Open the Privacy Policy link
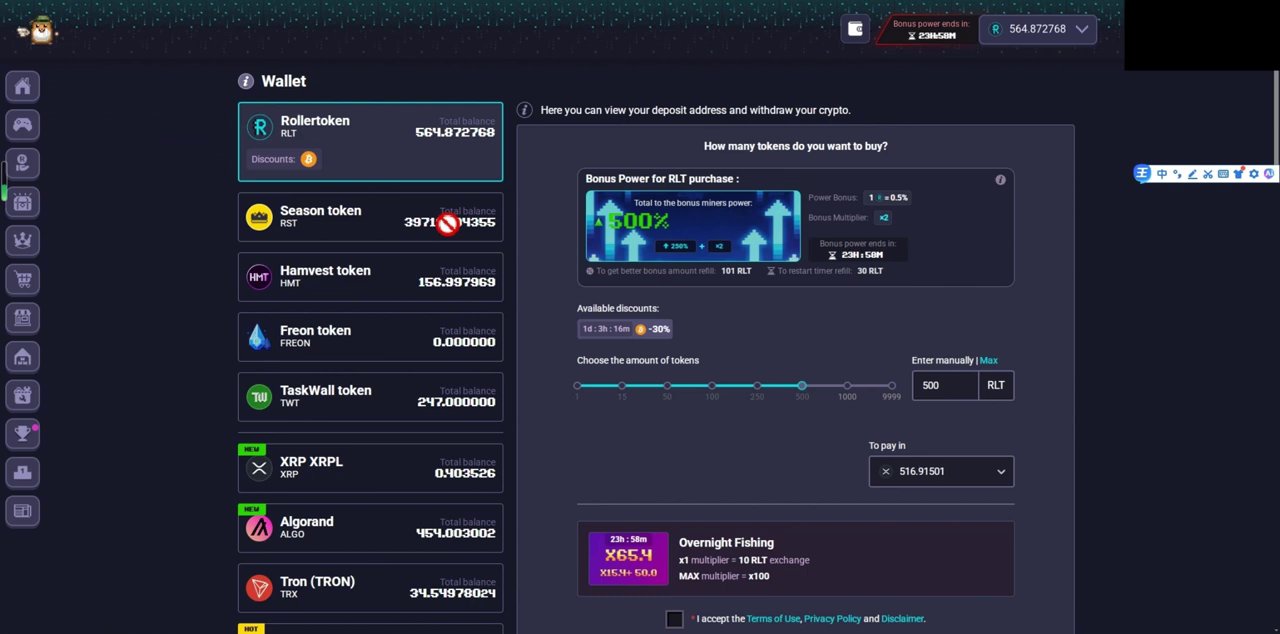 point(832,619)
